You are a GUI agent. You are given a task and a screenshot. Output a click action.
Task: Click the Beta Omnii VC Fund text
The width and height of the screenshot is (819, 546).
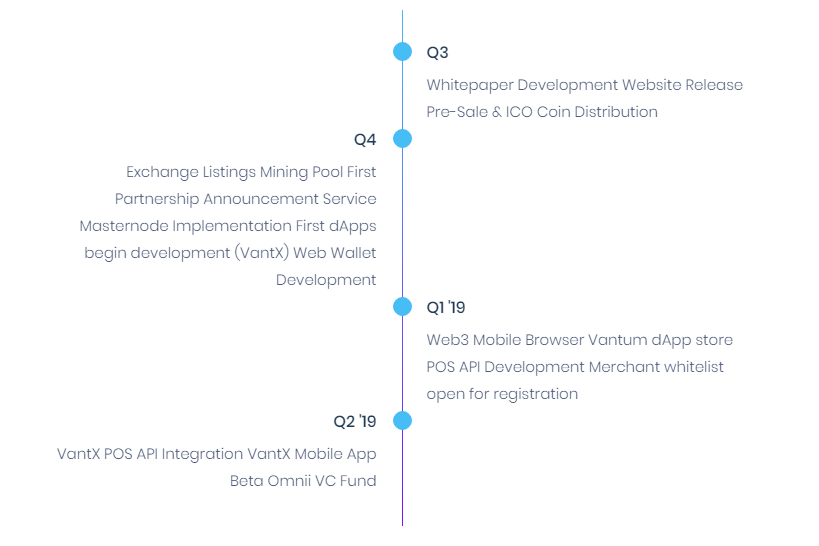click(303, 481)
